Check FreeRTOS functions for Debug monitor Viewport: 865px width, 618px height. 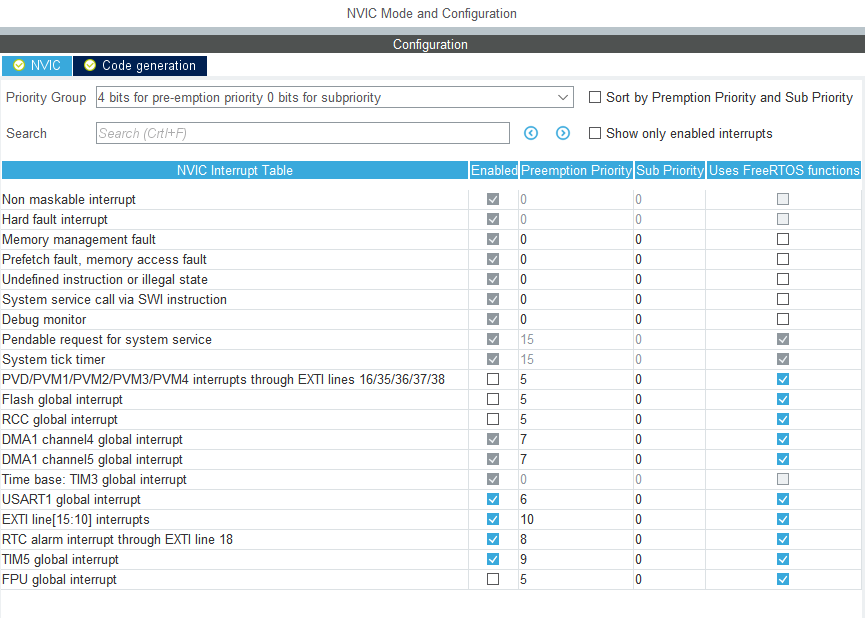[x=783, y=319]
